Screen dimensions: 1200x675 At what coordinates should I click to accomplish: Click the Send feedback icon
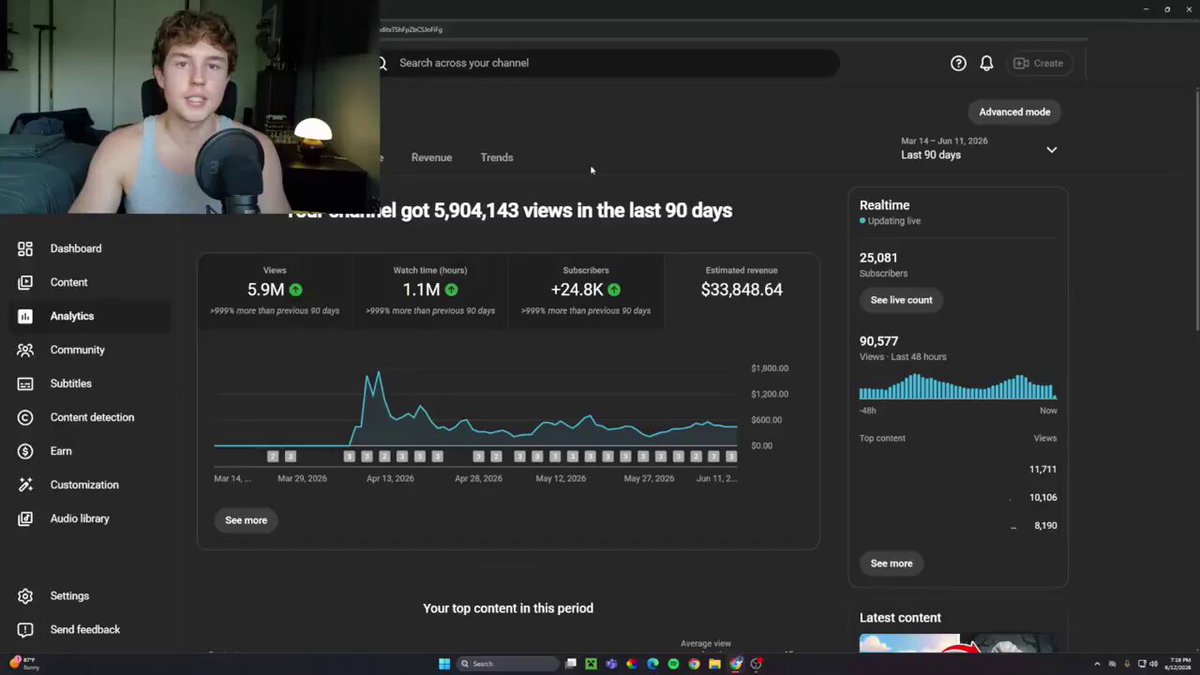coord(26,630)
